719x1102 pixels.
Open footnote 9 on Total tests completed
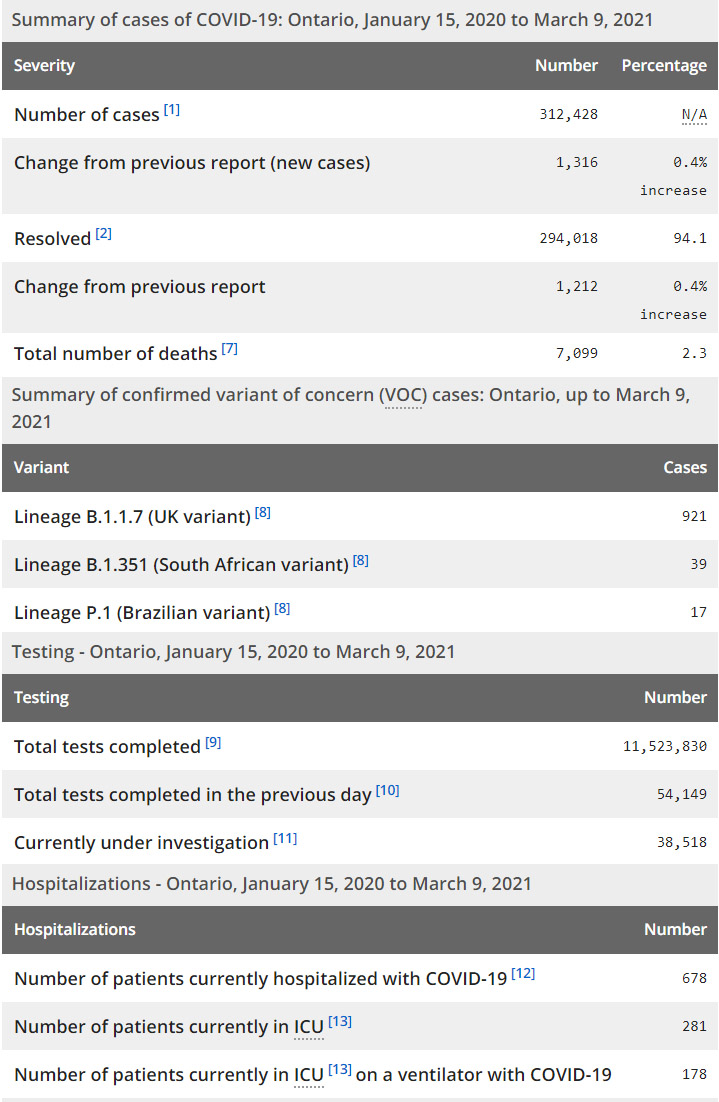point(213,742)
